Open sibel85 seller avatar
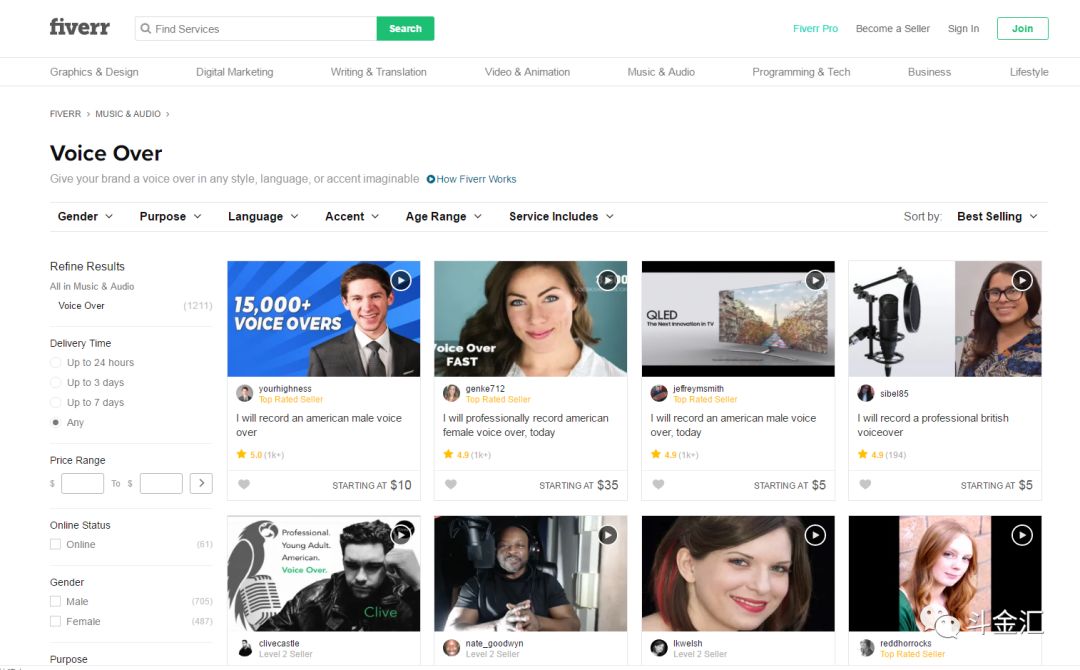This screenshot has height=670, width=1080. (x=866, y=393)
